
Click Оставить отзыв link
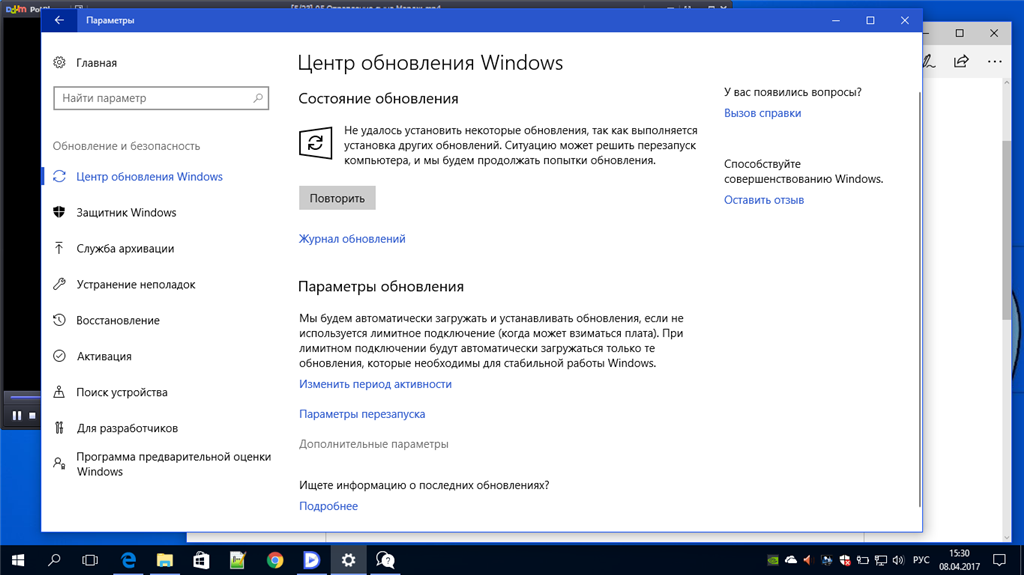point(763,200)
